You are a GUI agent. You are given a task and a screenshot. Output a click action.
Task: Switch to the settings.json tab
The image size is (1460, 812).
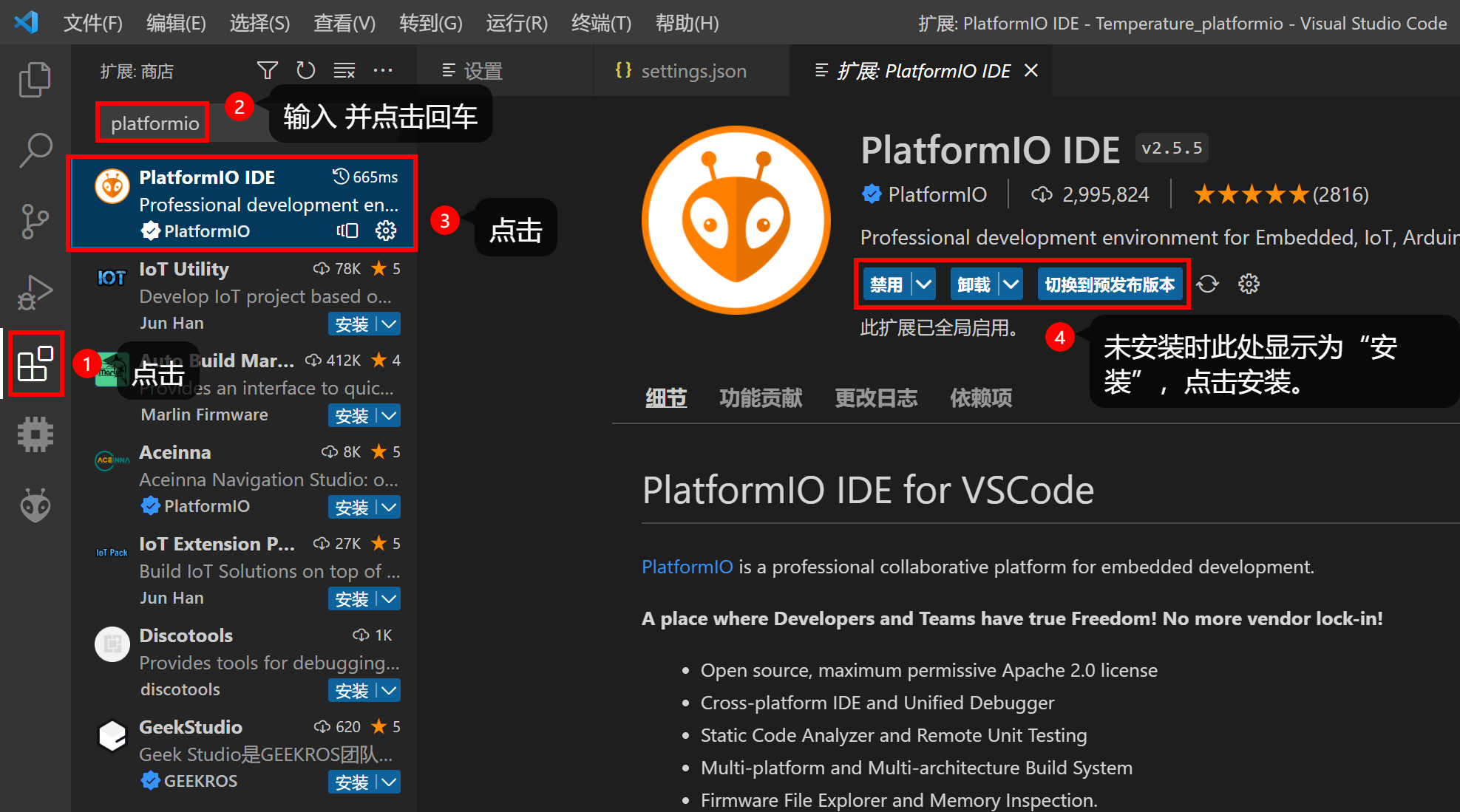coord(691,71)
